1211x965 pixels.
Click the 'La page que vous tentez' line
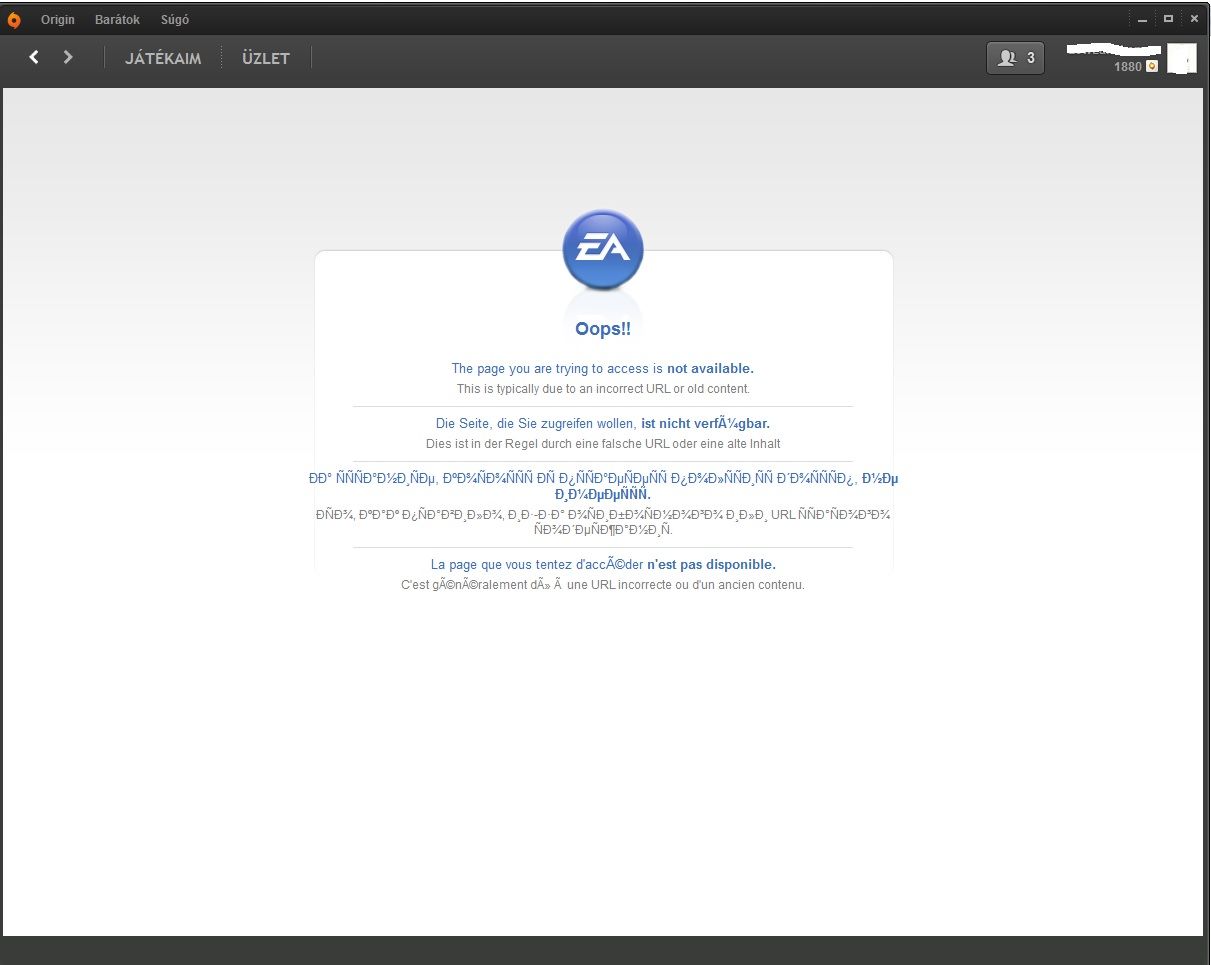(603, 565)
